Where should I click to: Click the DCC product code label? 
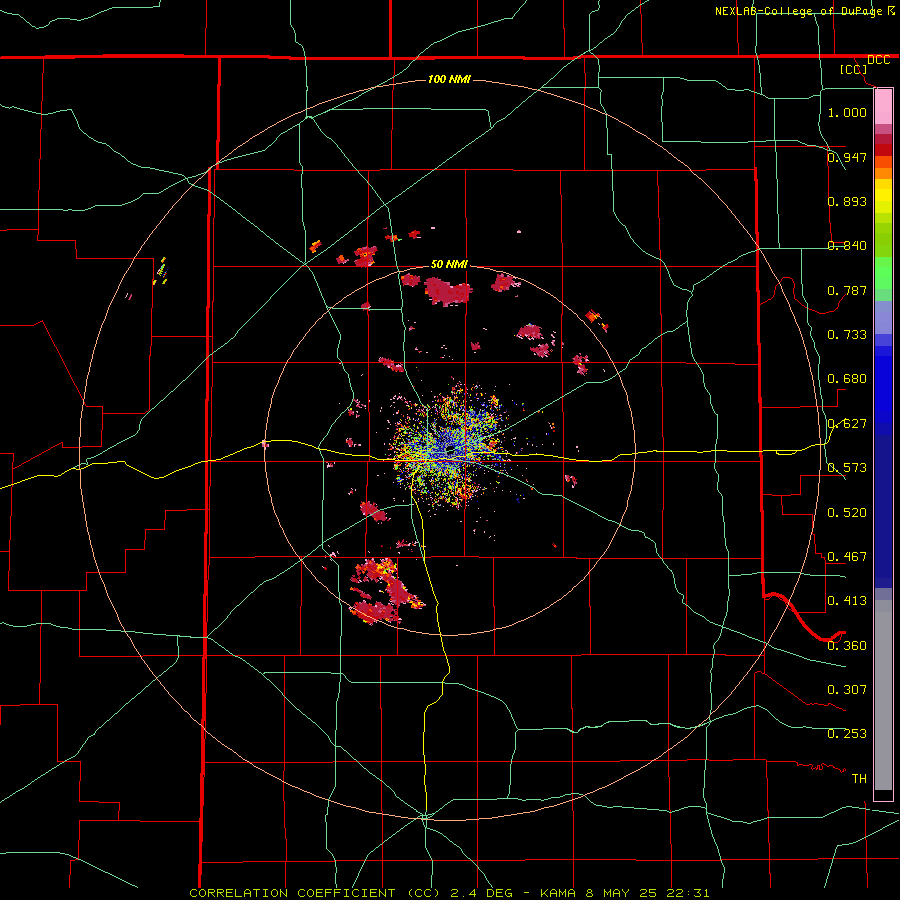[878, 60]
